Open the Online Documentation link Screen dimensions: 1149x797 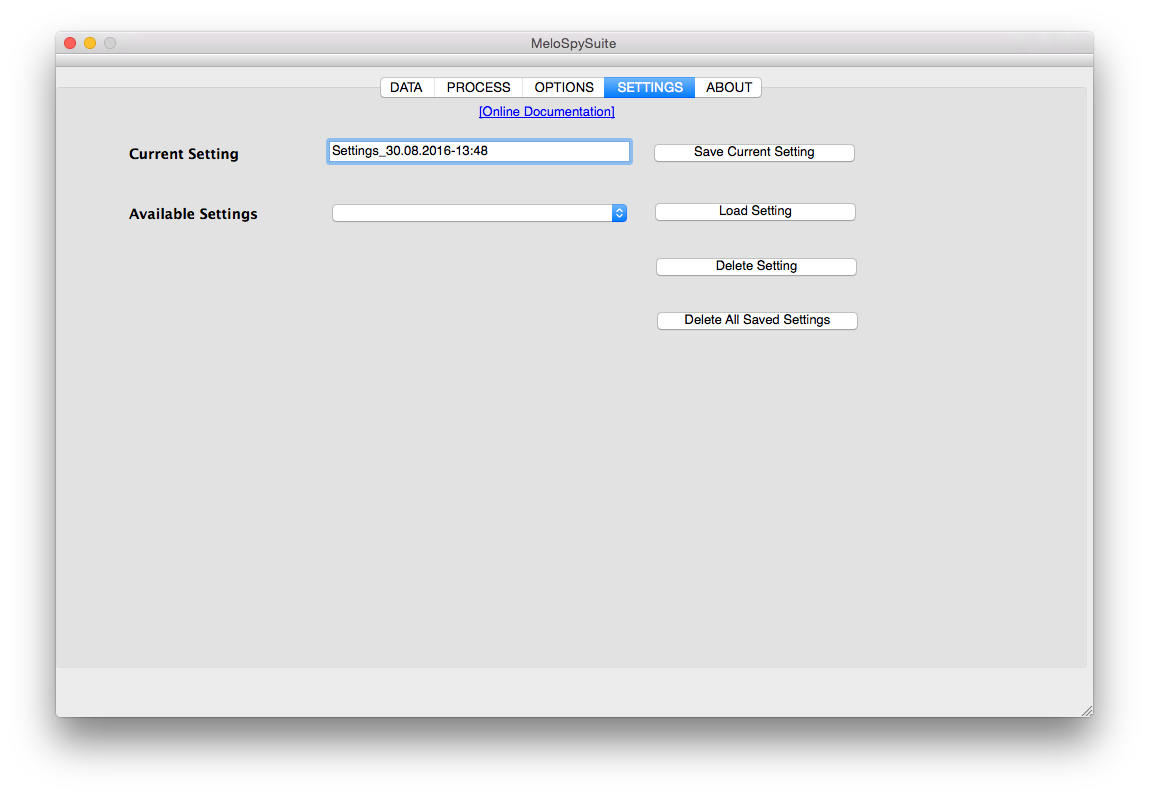pos(547,111)
